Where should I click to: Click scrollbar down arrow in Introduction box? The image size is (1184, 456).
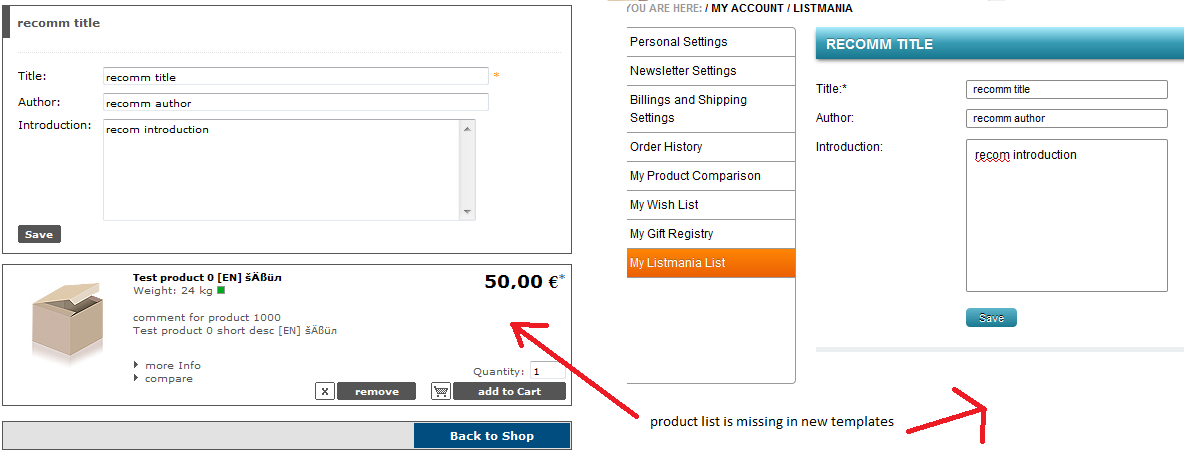click(x=467, y=212)
